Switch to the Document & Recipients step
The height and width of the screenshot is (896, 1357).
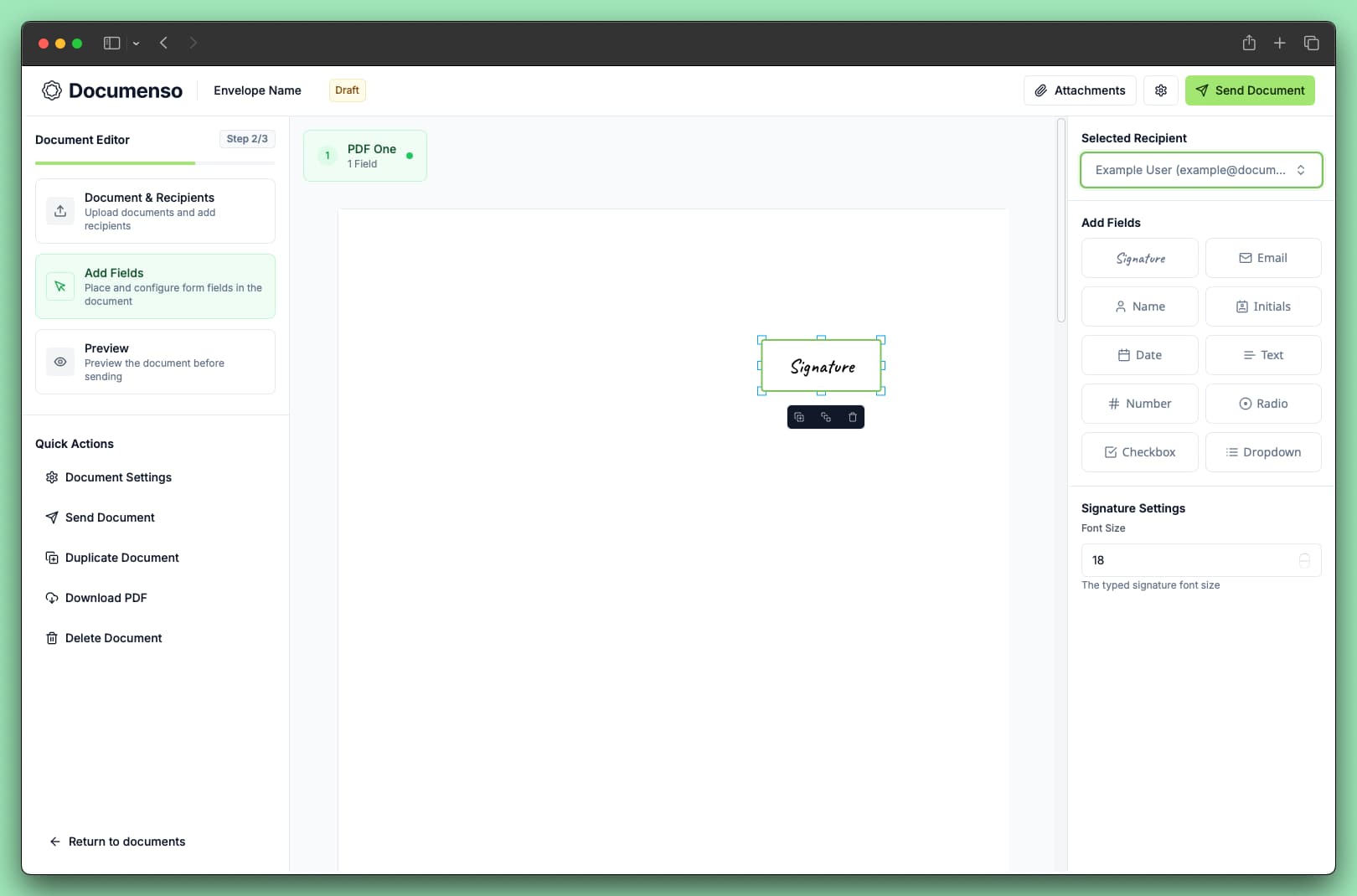point(155,211)
